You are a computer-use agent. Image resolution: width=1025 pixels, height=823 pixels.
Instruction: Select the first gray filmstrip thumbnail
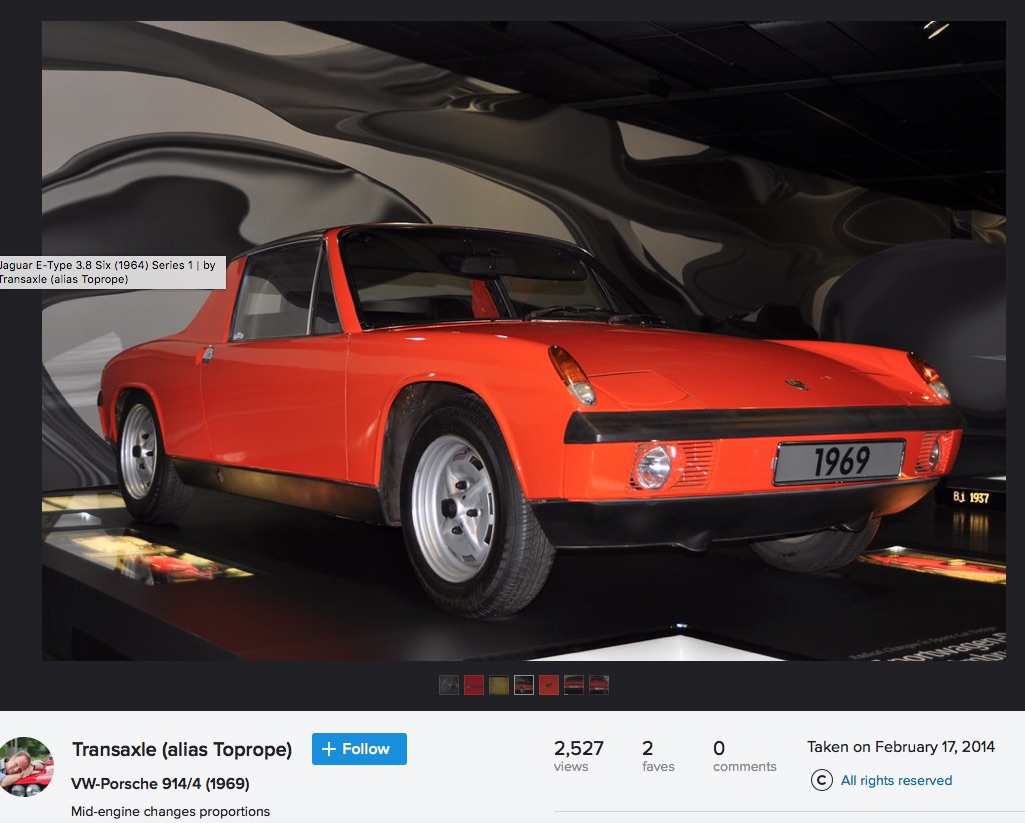point(448,684)
